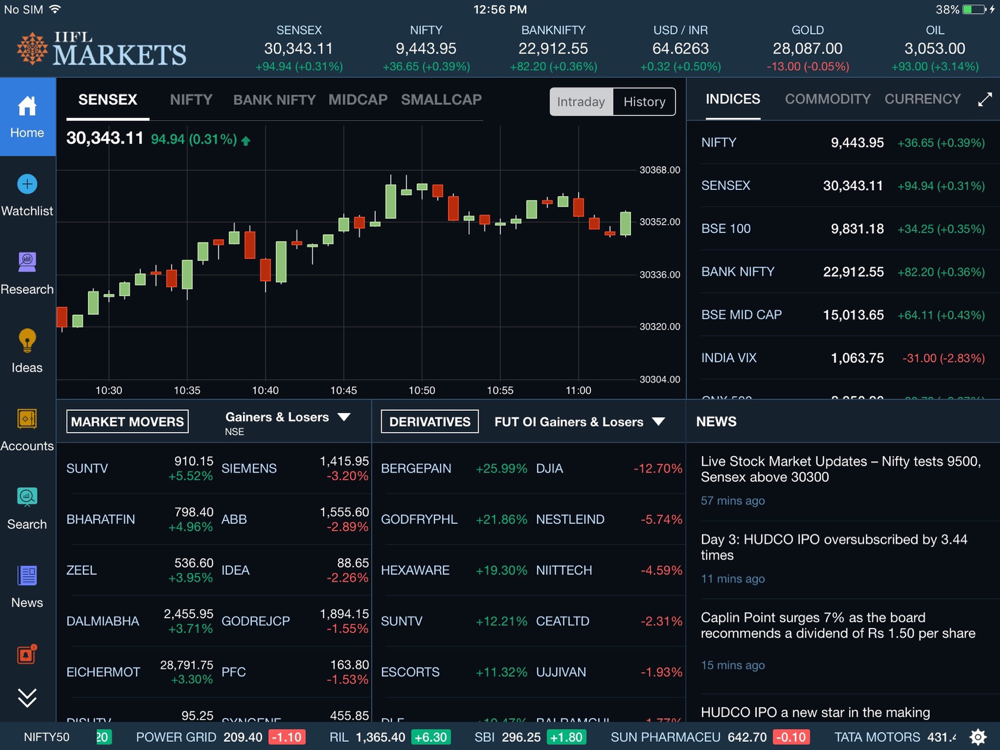Open the UJJIVAN derivative row

click(x=609, y=672)
